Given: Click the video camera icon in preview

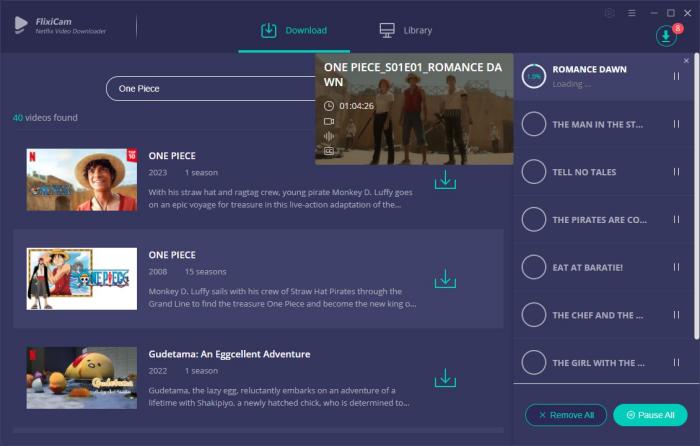Looking at the screenshot, I should tap(329, 121).
